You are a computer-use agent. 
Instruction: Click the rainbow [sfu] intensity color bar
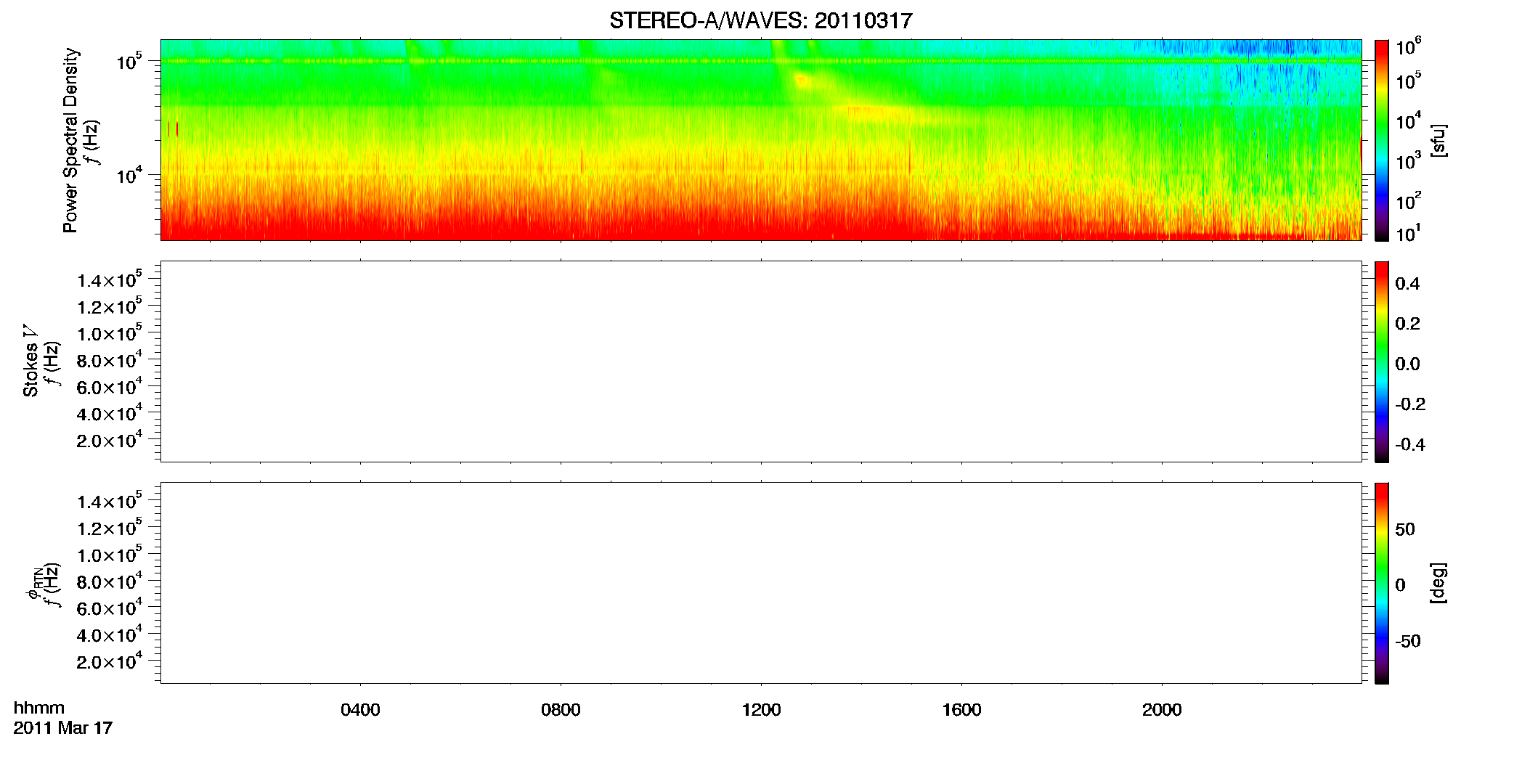1381,140
